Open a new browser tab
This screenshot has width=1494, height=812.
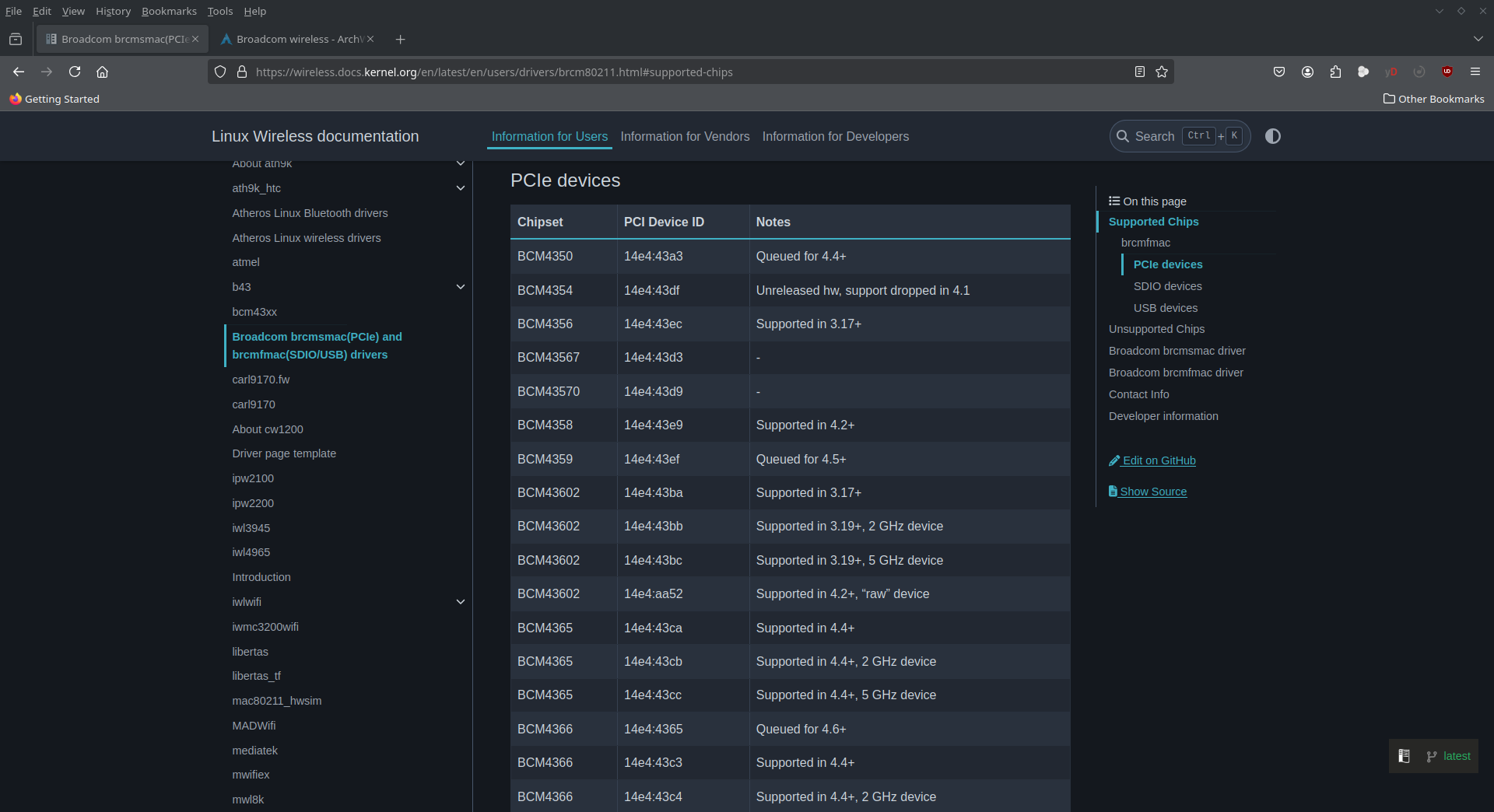[400, 39]
